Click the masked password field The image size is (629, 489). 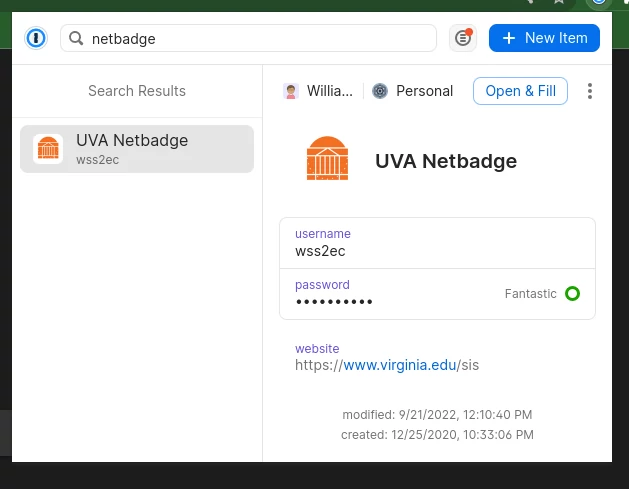[437, 294]
